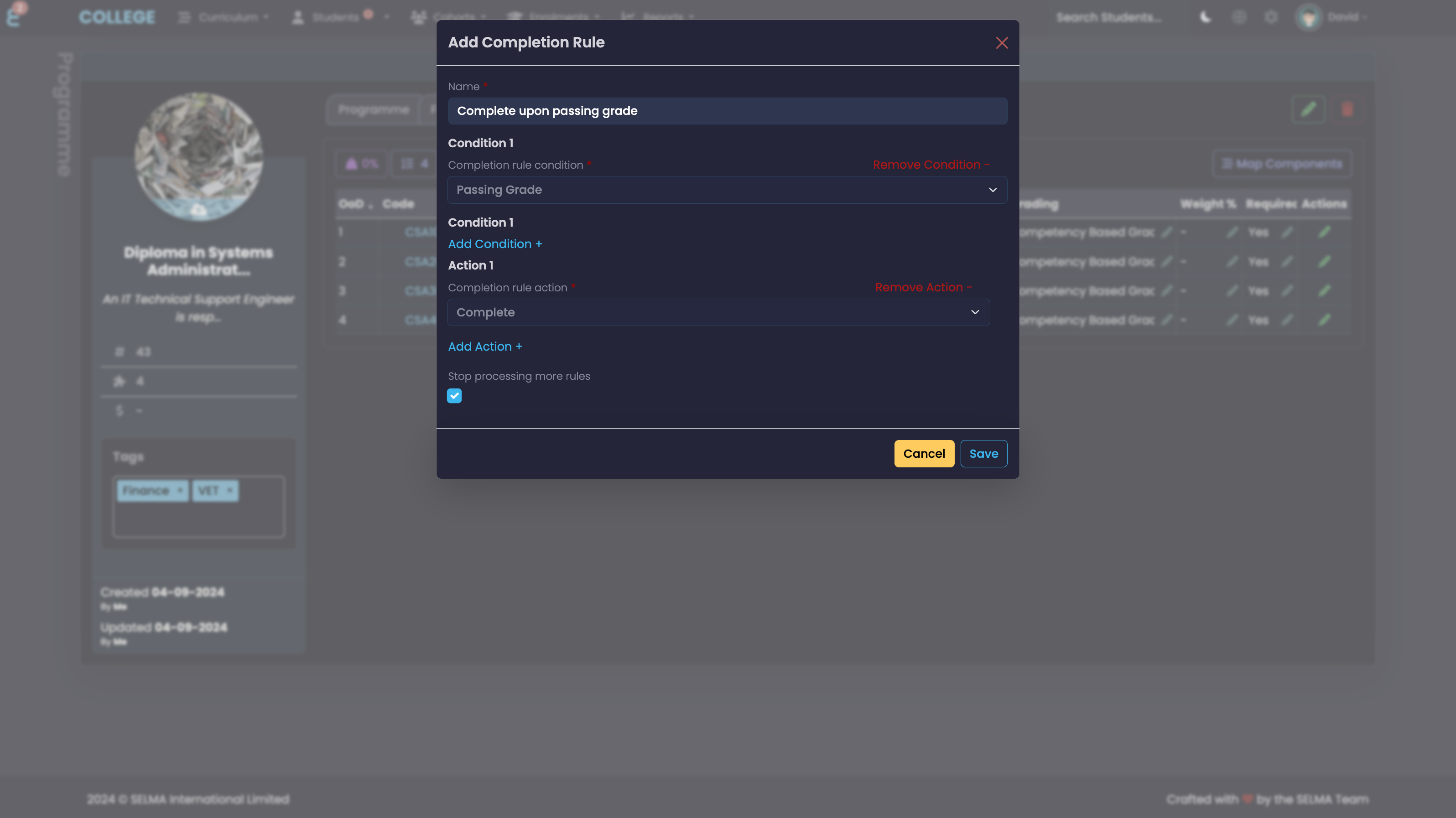1456x818 pixels.
Task: Click the Remove Action link
Action: pyautogui.click(x=923, y=288)
